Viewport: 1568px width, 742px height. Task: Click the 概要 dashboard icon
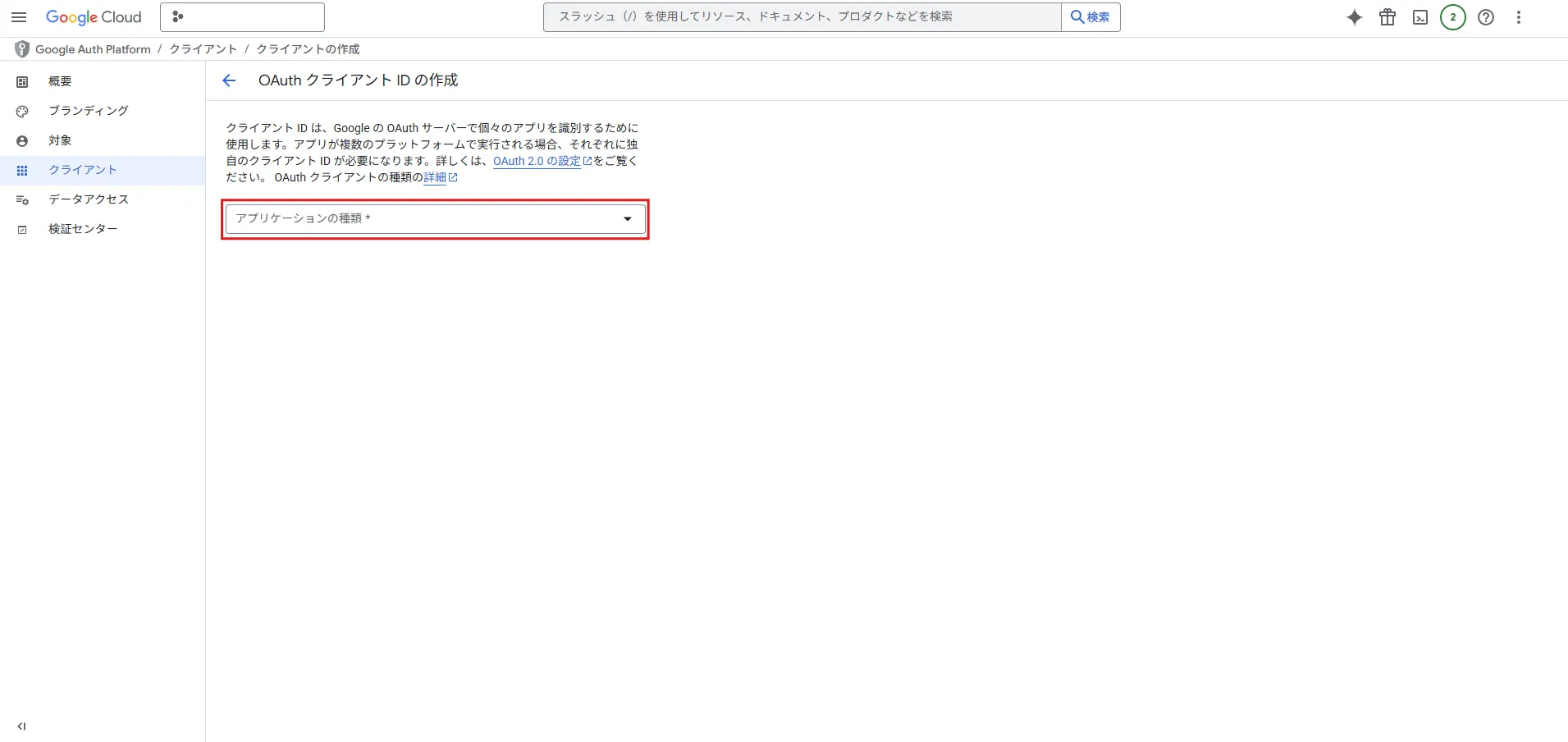[22, 82]
